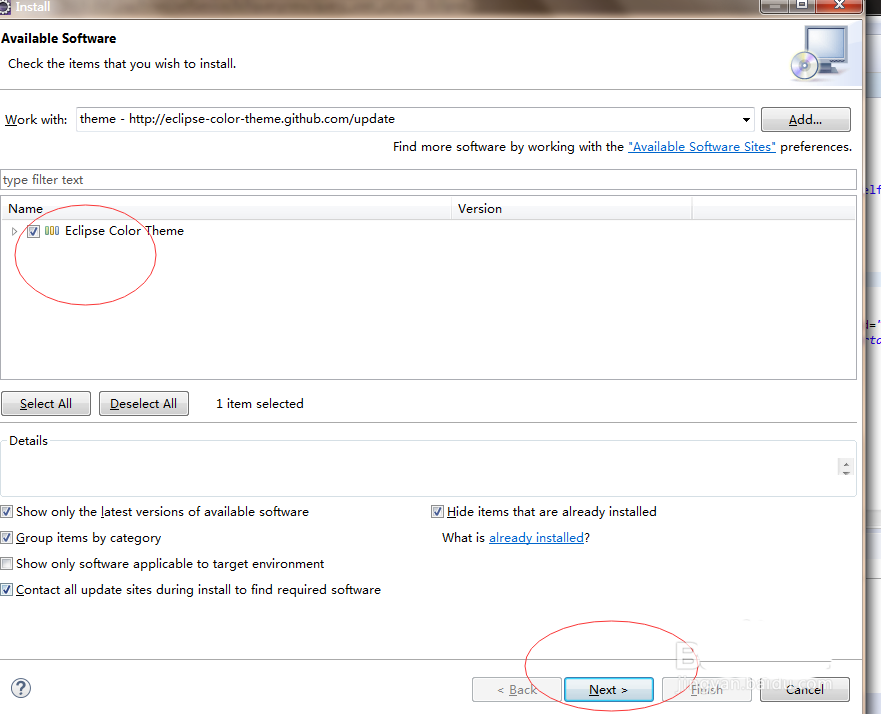881x714 pixels.
Task: Click the Deselect All button
Action: click(143, 404)
